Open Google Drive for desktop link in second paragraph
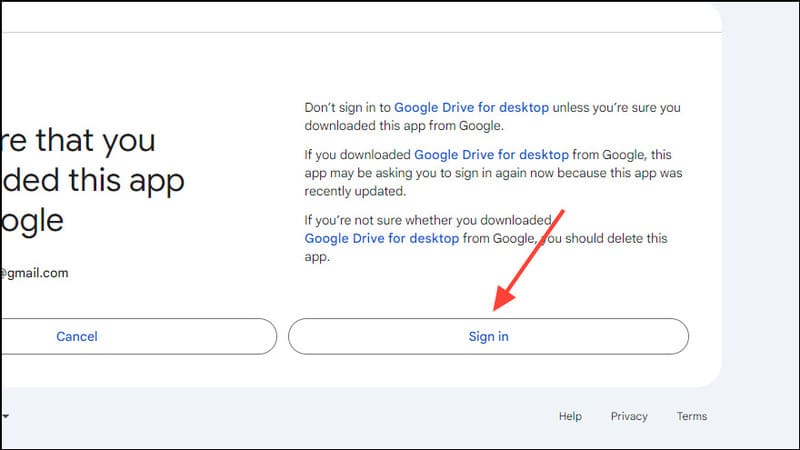This screenshot has width=800, height=450. coord(491,155)
